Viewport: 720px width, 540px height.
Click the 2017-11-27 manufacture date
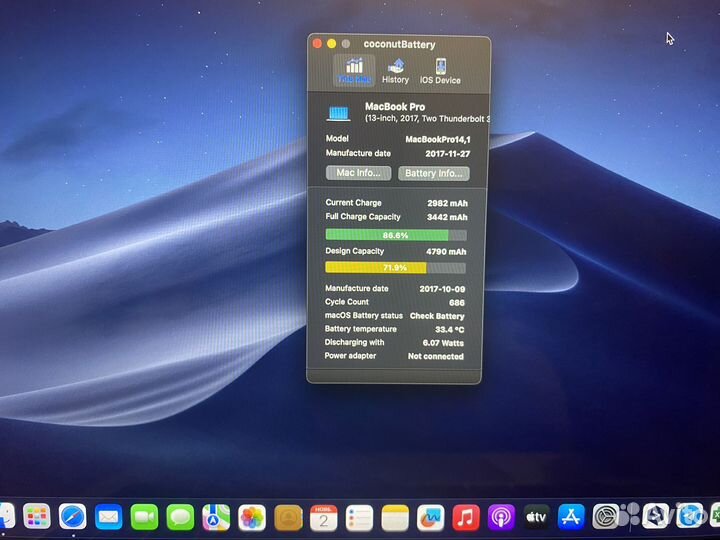click(x=448, y=154)
